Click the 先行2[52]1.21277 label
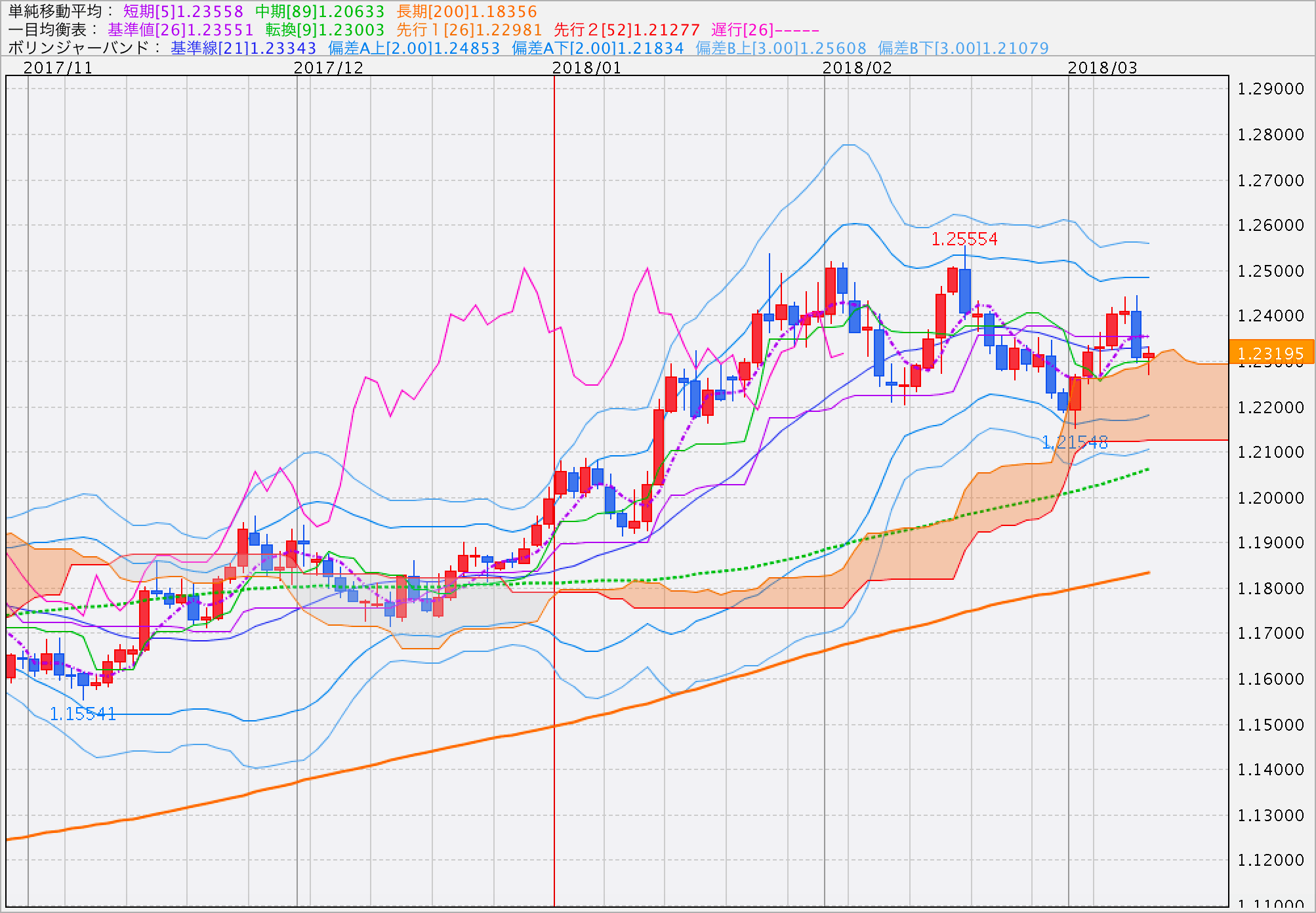This screenshot has width=1316, height=913. (x=627, y=30)
